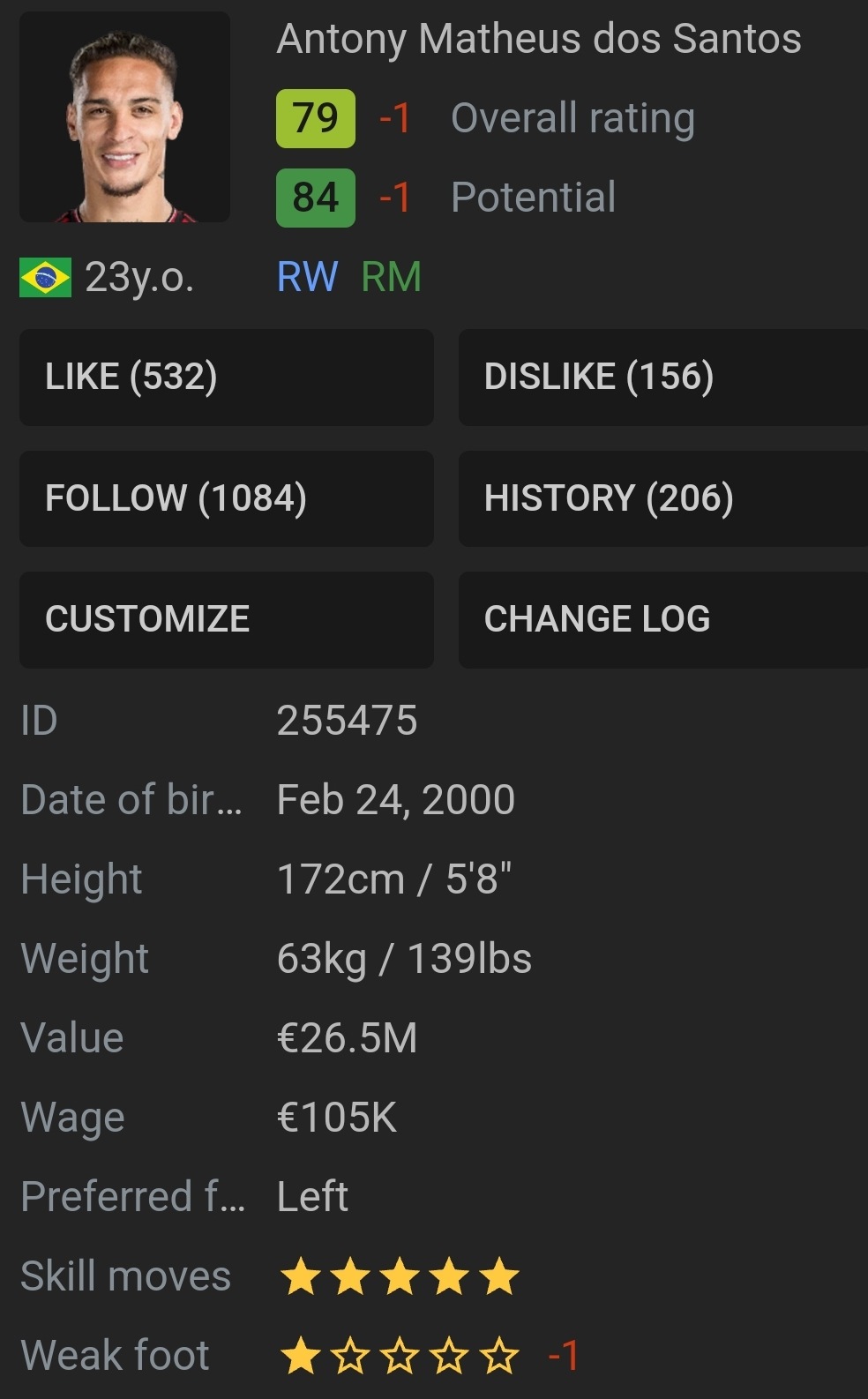Click the 84 potential rating badge
This screenshot has width=868, height=1399.
click(316, 198)
